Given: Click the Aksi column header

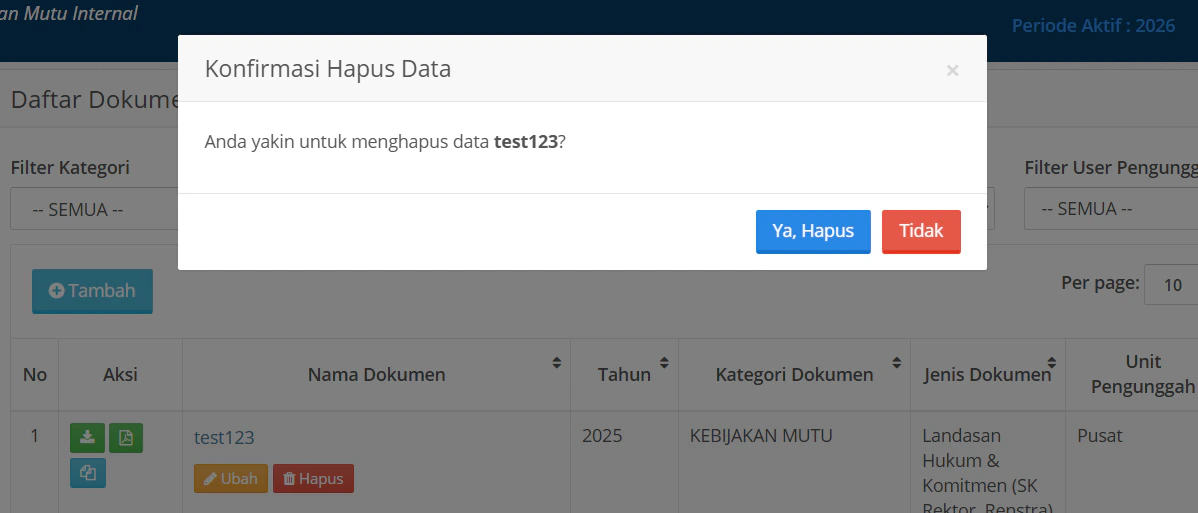Looking at the screenshot, I should 120,375.
